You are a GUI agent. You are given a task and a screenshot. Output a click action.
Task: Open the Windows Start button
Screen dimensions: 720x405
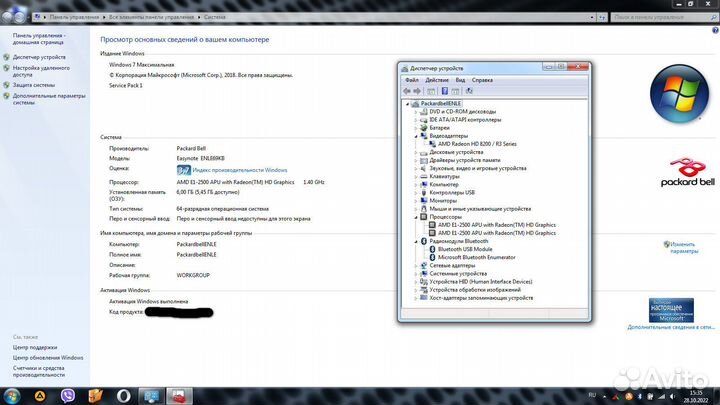(11, 396)
